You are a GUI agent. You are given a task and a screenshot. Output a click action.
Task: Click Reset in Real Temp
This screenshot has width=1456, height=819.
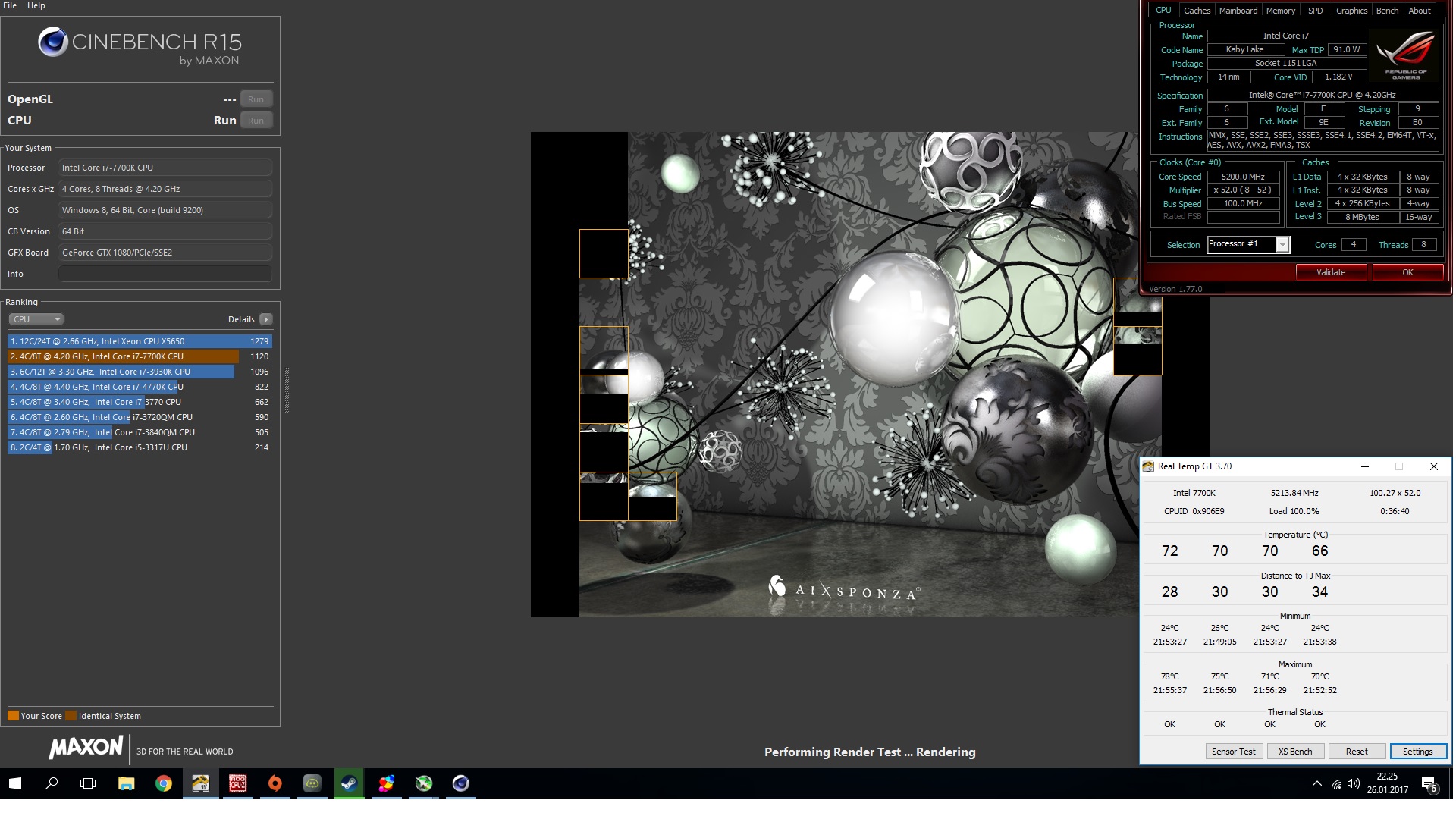tap(1357, 752)
